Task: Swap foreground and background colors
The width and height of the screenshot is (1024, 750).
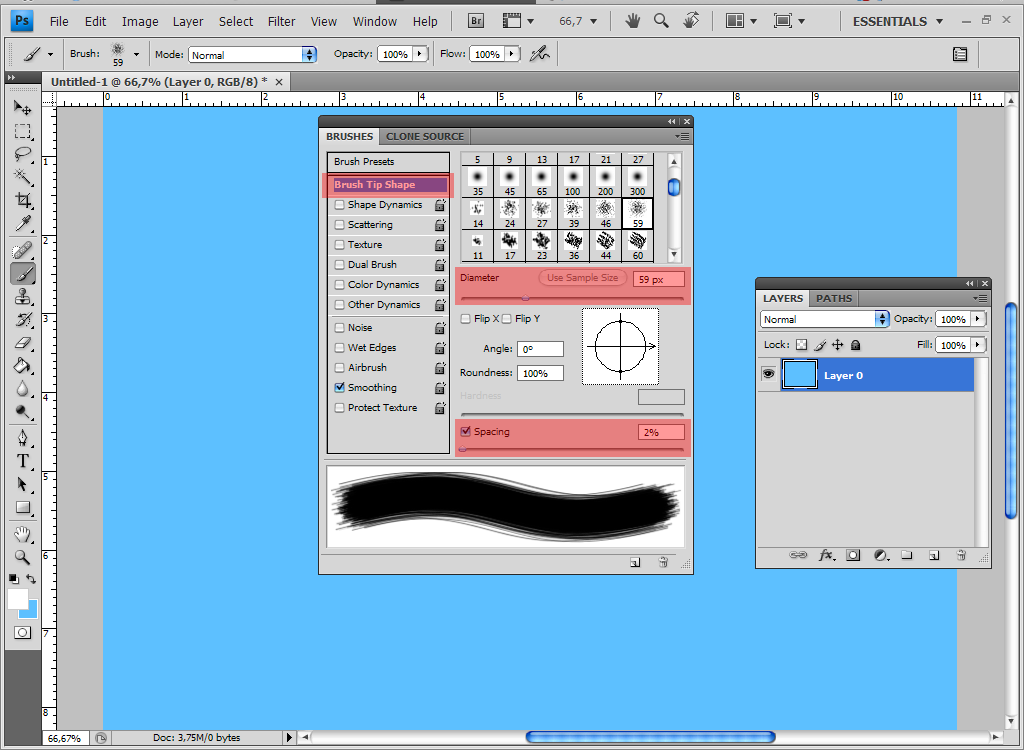Action: [x=31, y=579]
